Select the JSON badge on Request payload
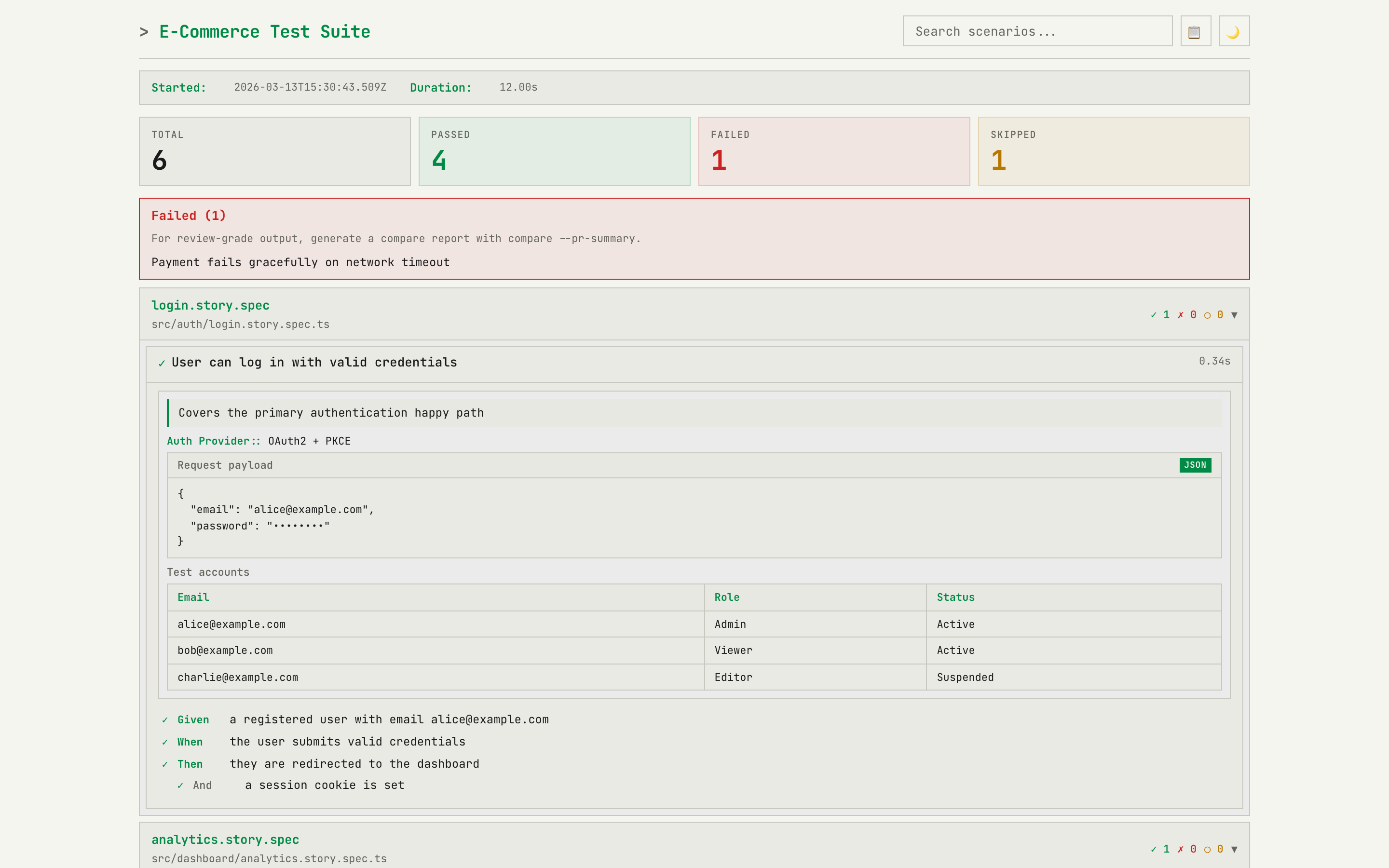The height and width of the screenshot is (868, 1389). 1196,465
